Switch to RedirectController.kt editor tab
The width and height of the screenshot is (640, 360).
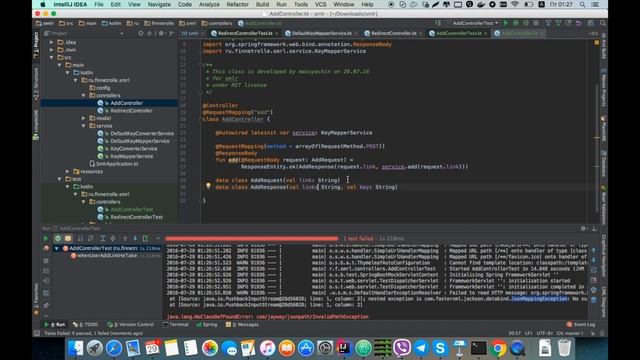point(393,33)
